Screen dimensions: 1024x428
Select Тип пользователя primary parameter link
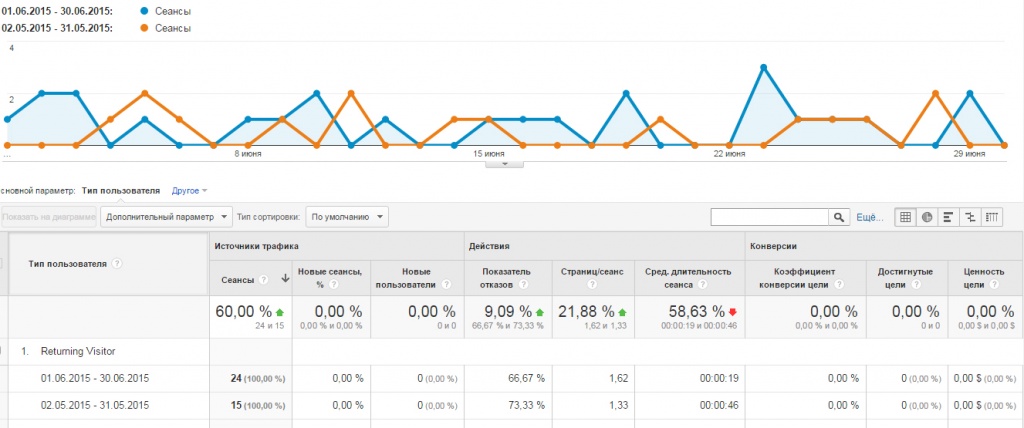tap(121, 191)
